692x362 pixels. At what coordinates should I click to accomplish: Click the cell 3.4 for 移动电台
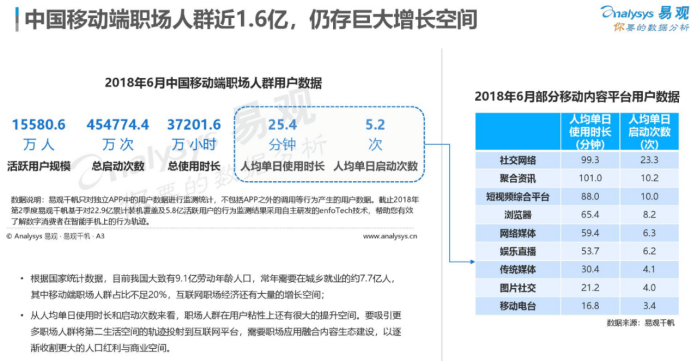[x=649, y=305]
